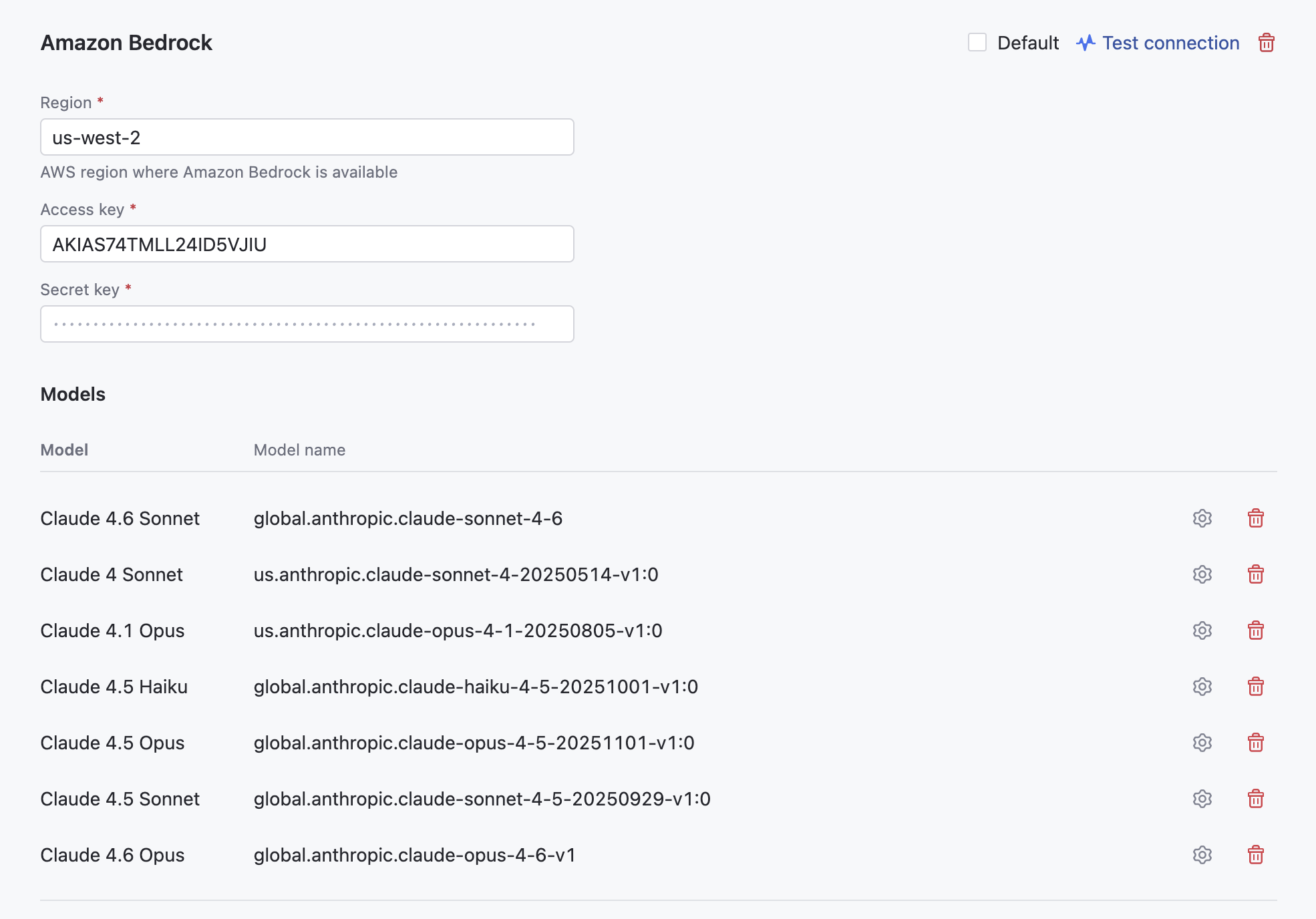Click the Claude 4.1 Opus row label
The image size is (1316, 919).
(x=113, y=630)
